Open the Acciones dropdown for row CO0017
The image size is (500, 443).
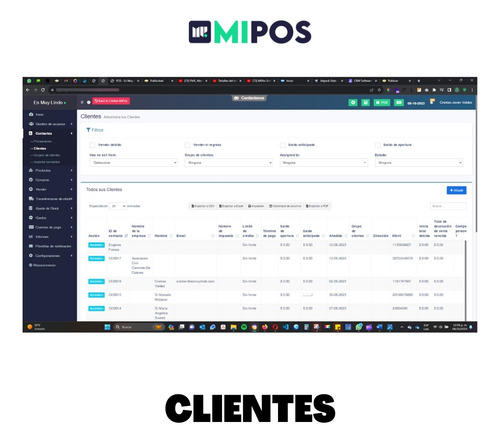coord(96,258)
